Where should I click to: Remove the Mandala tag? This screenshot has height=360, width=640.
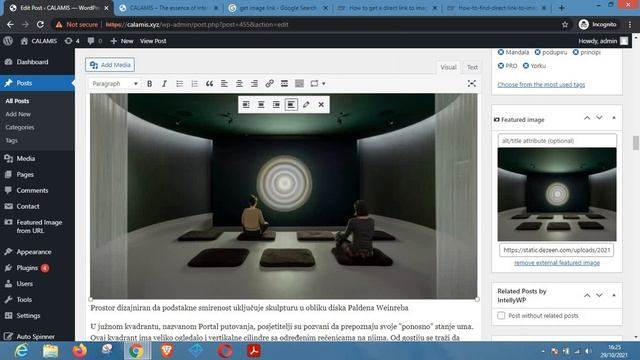501,52
